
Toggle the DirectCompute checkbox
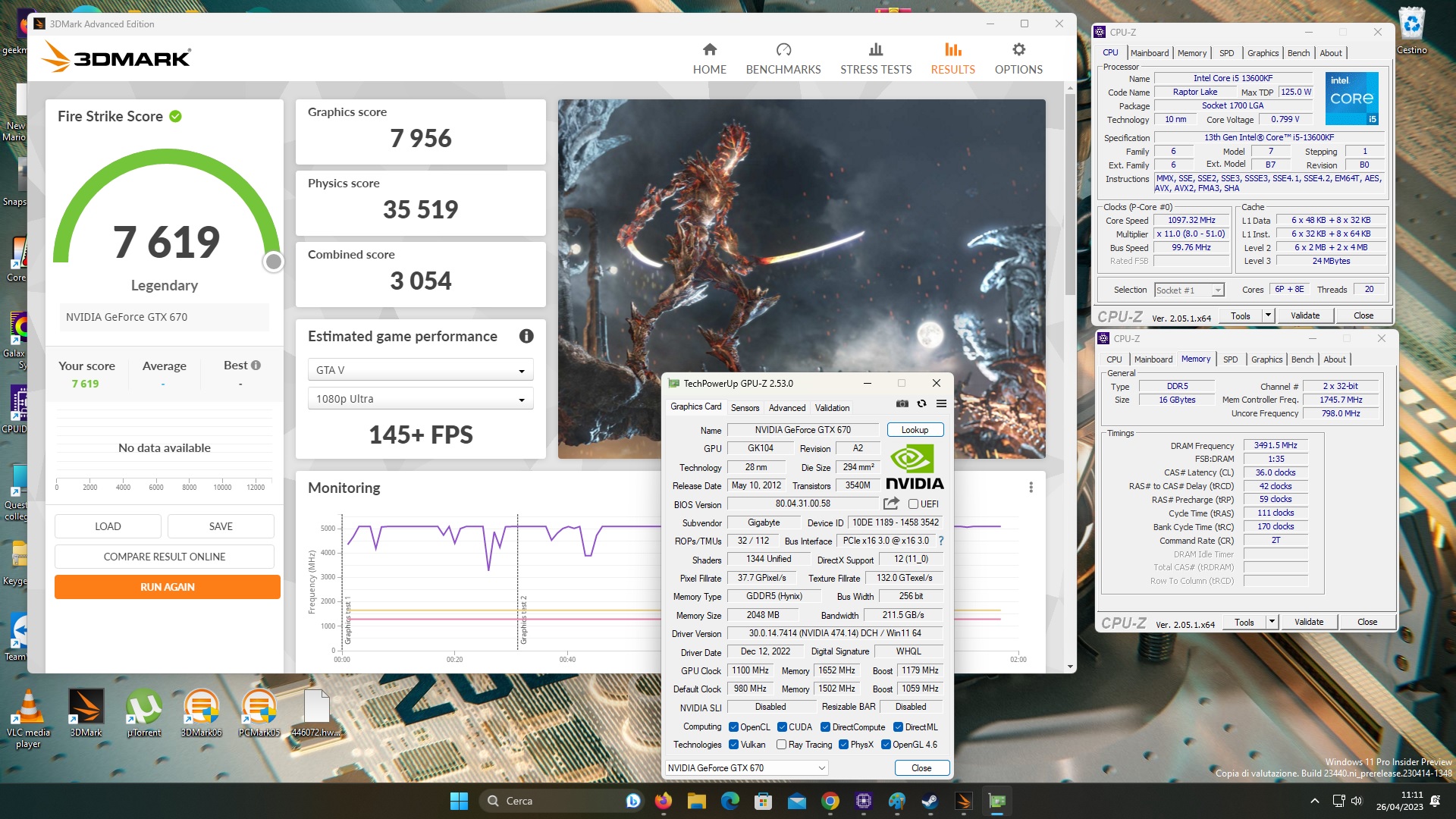[x=825, y=726]
